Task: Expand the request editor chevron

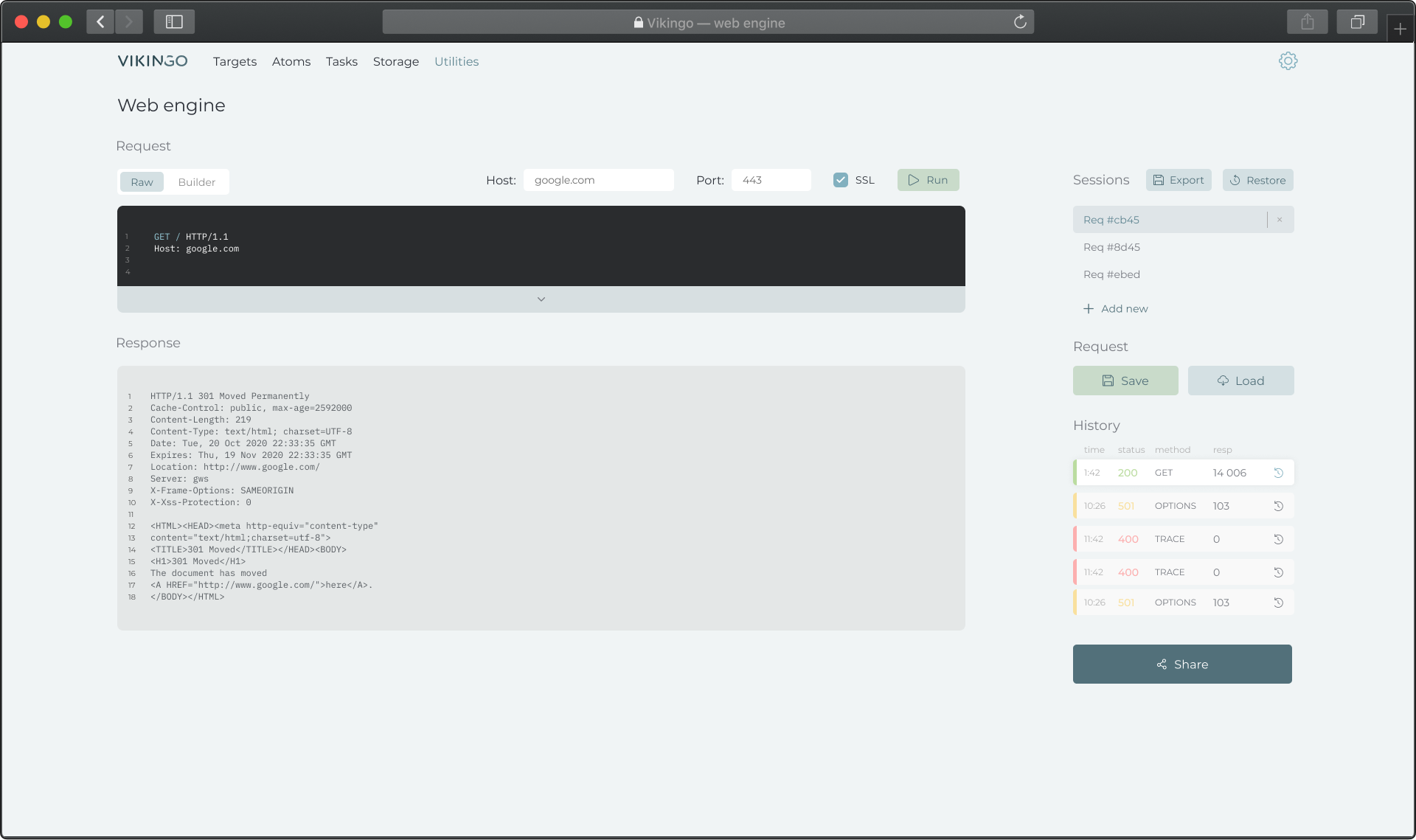Action: [541, 299]
